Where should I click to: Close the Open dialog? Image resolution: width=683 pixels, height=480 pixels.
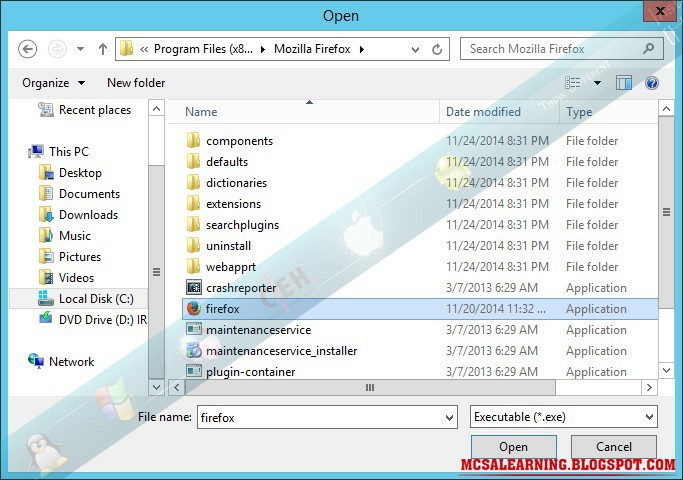660,10
